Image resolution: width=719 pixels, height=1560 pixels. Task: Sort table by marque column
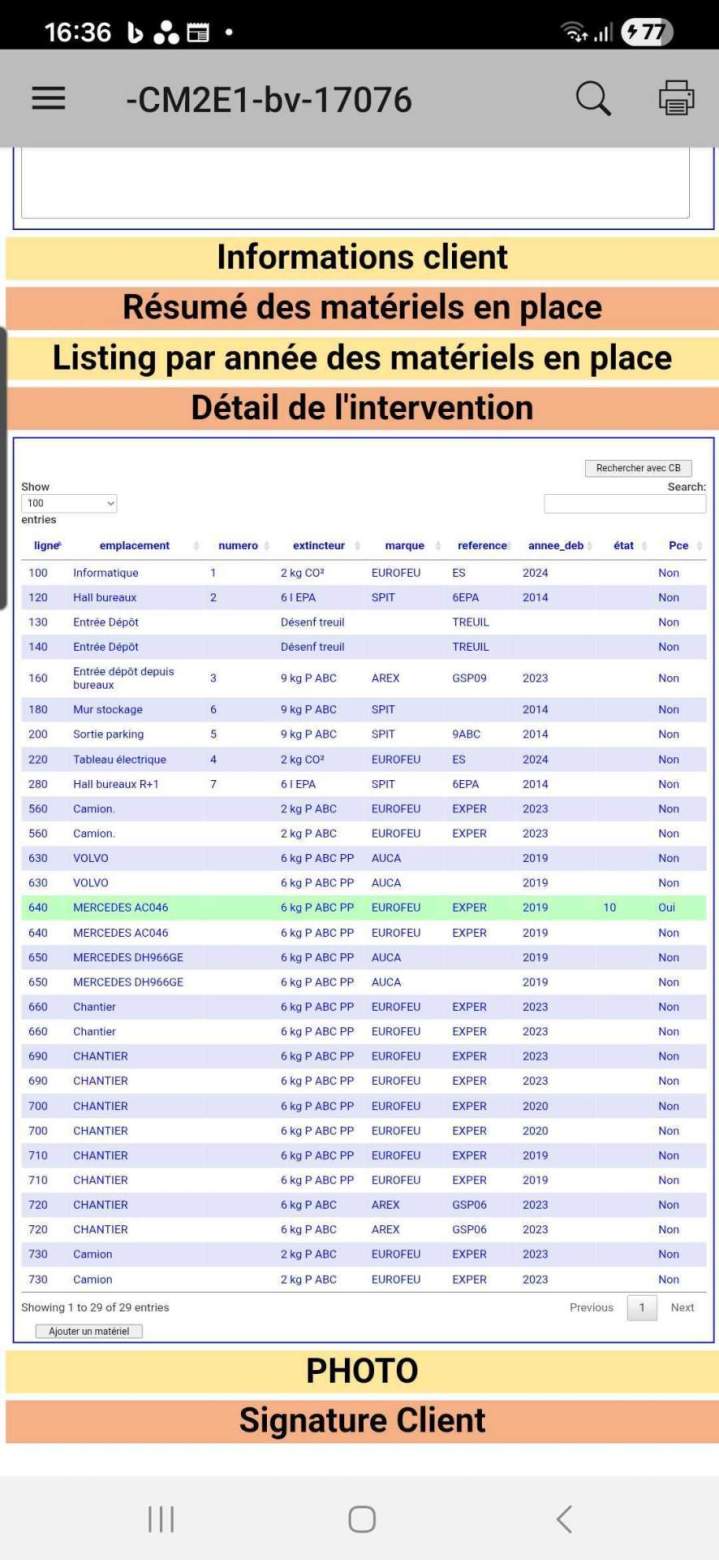(x=406, y=546)
